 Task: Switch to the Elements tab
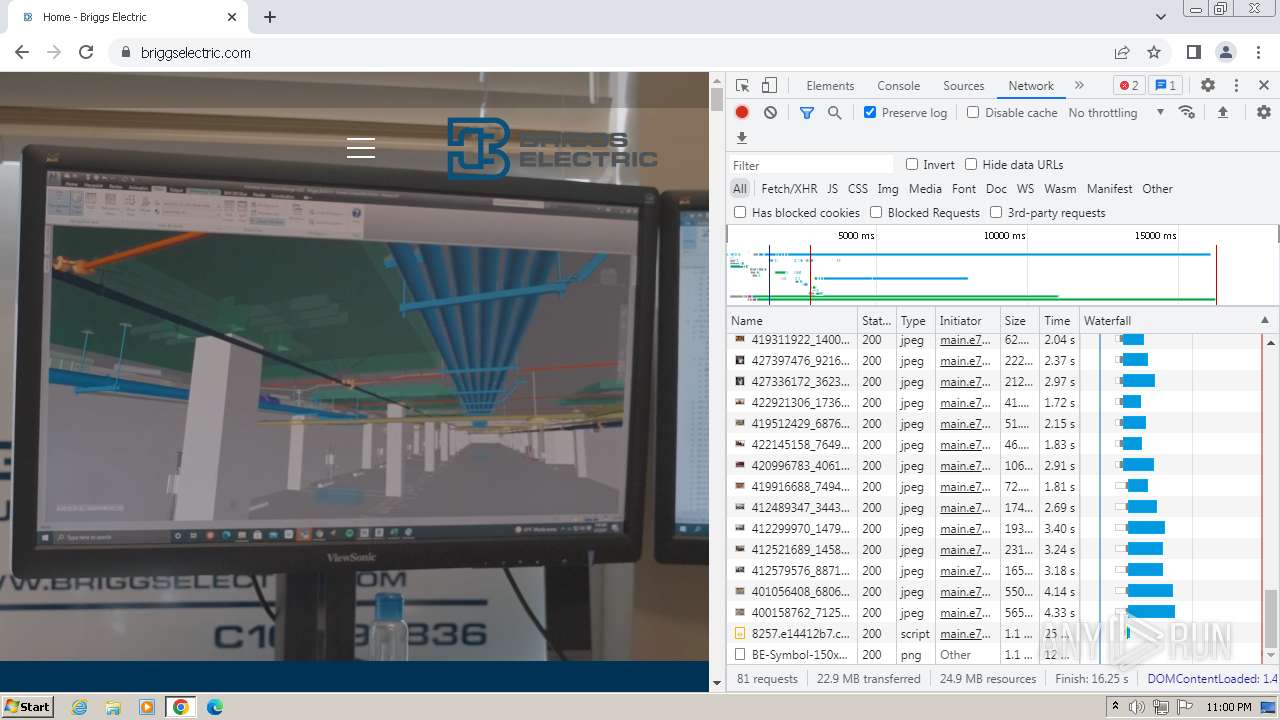point(830,86)
